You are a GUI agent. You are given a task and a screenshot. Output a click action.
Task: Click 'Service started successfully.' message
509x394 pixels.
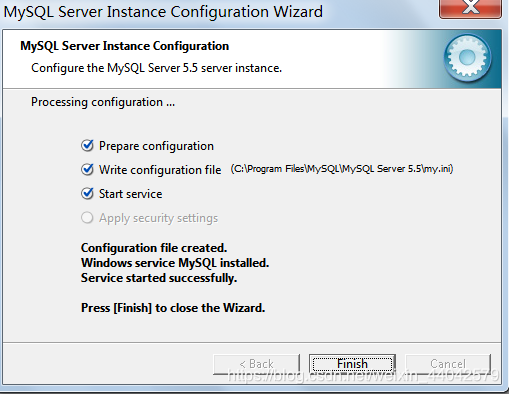[159, 278]
